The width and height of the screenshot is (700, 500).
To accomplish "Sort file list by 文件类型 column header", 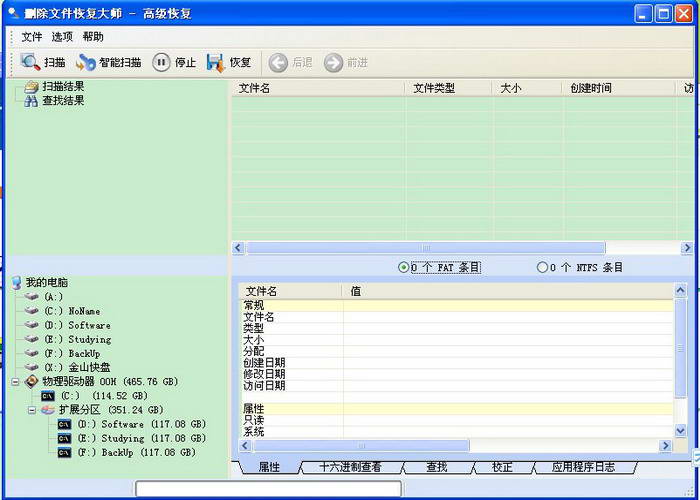I will [448, 88].
